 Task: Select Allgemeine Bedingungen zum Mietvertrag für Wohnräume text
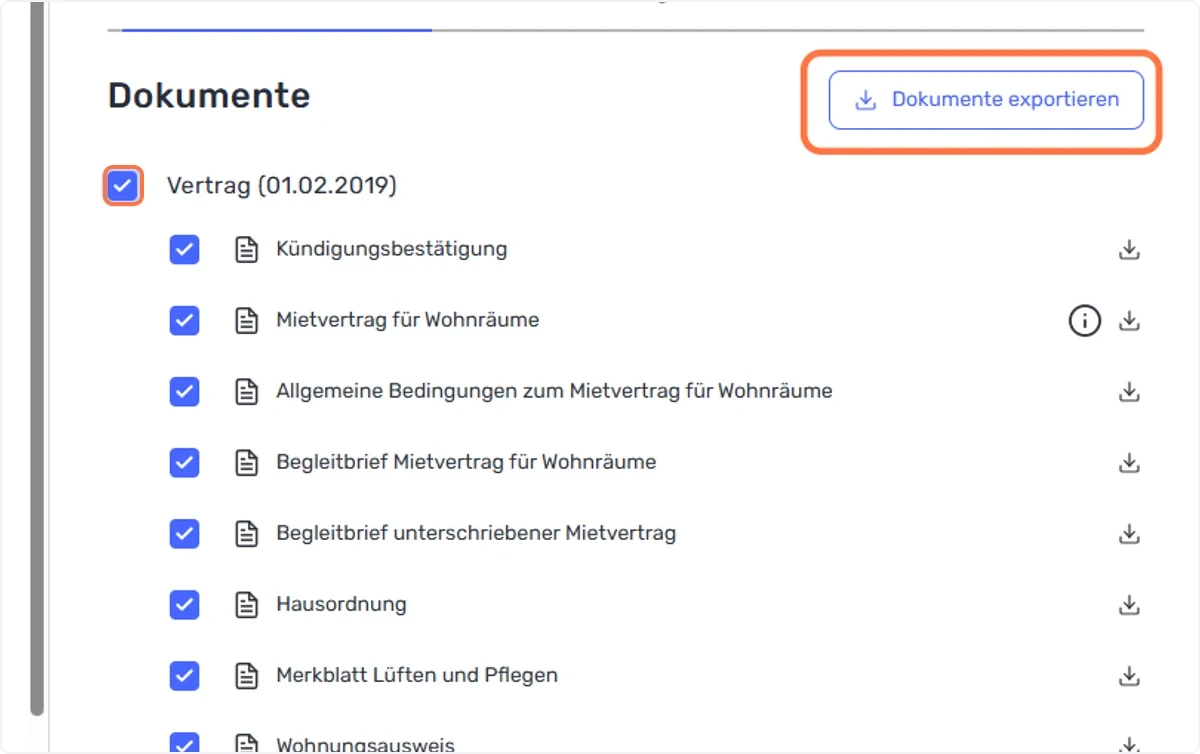(554, 391)
